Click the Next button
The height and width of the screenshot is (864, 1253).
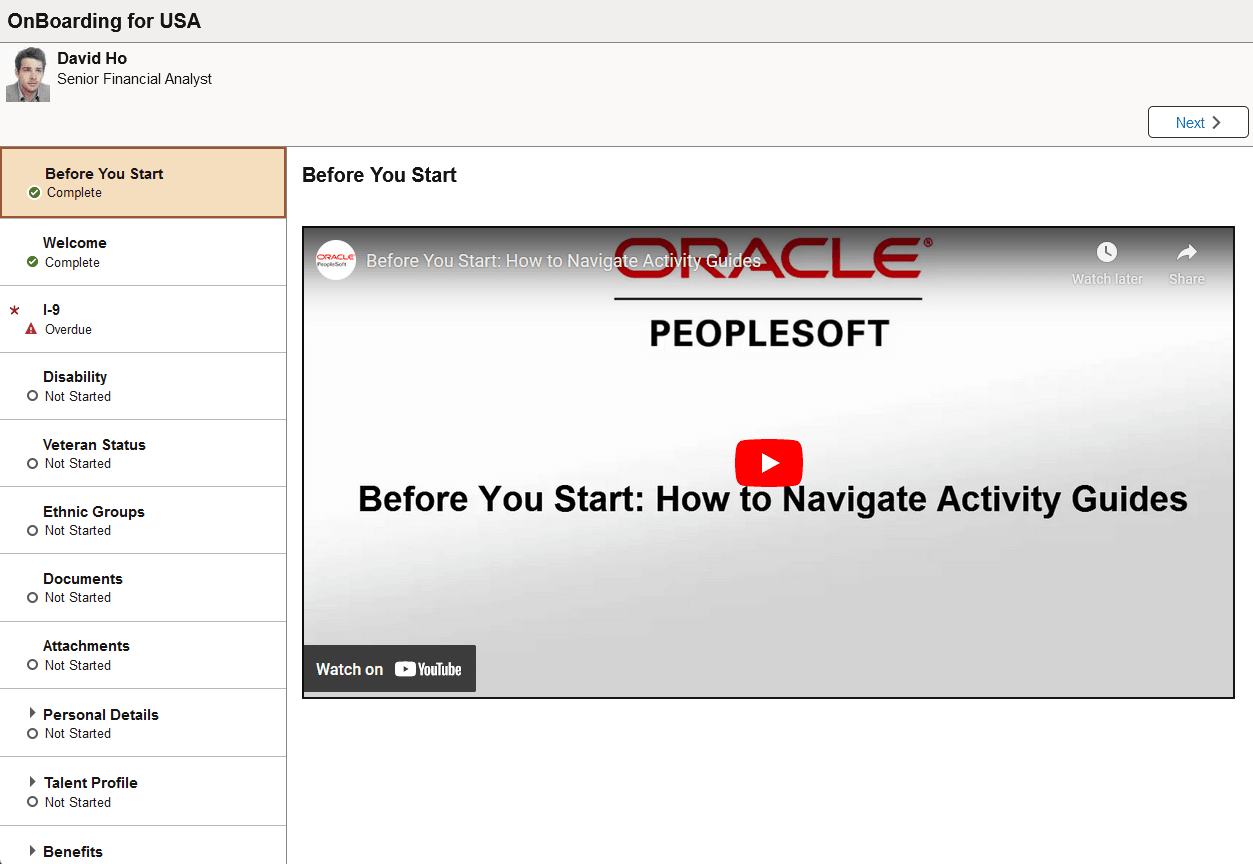coord(1197,122)
